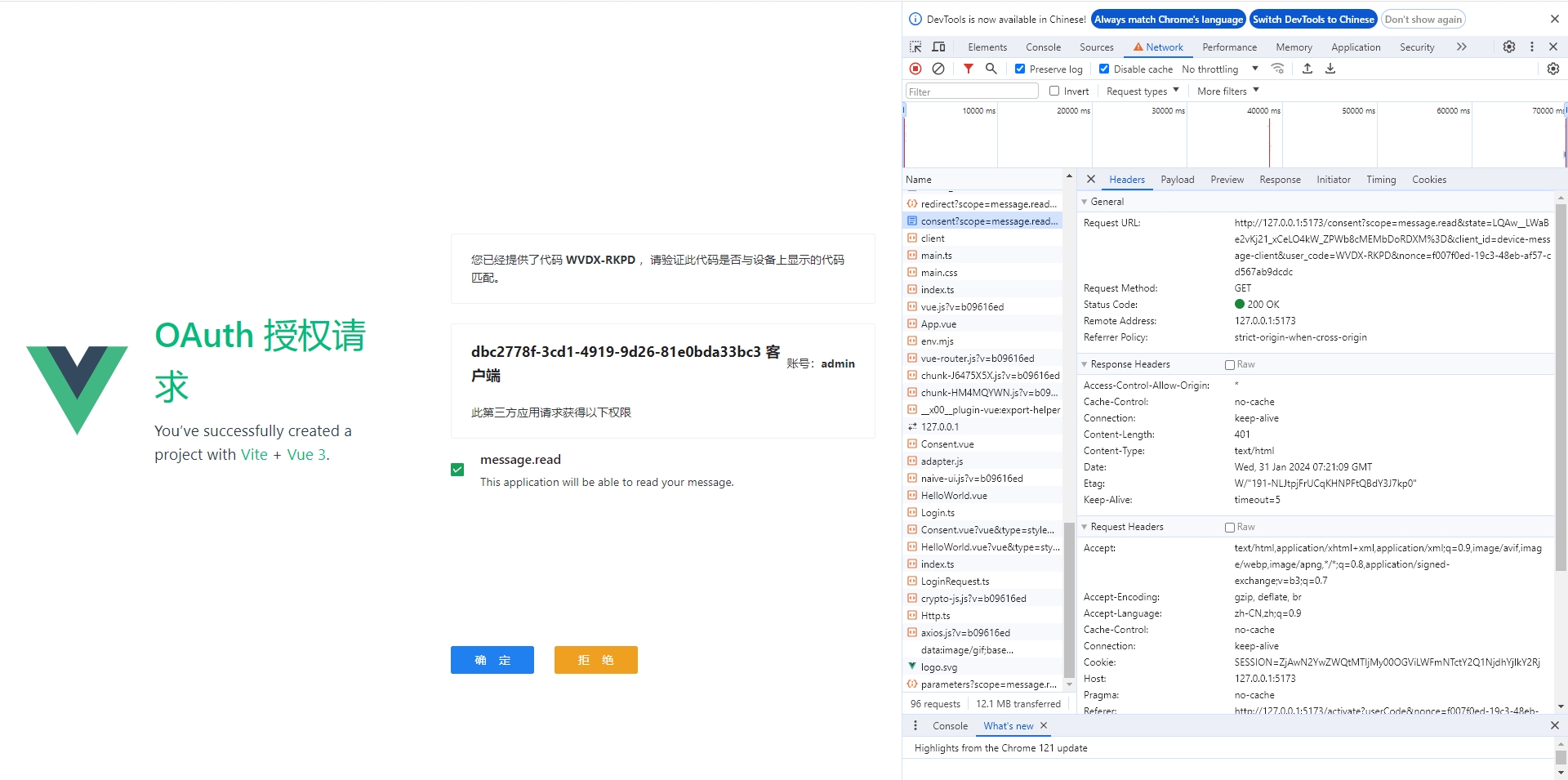Toggle the device toolbar icon
1568x780 pixels.
[938, 47]
